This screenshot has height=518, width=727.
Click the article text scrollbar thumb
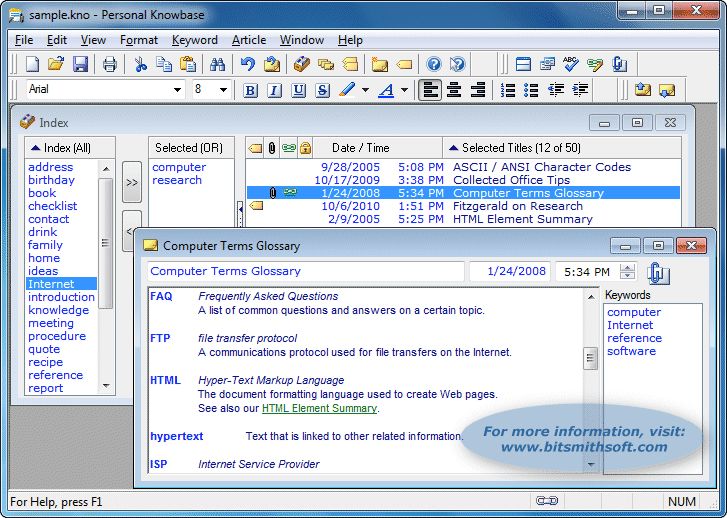pos(590,358)
